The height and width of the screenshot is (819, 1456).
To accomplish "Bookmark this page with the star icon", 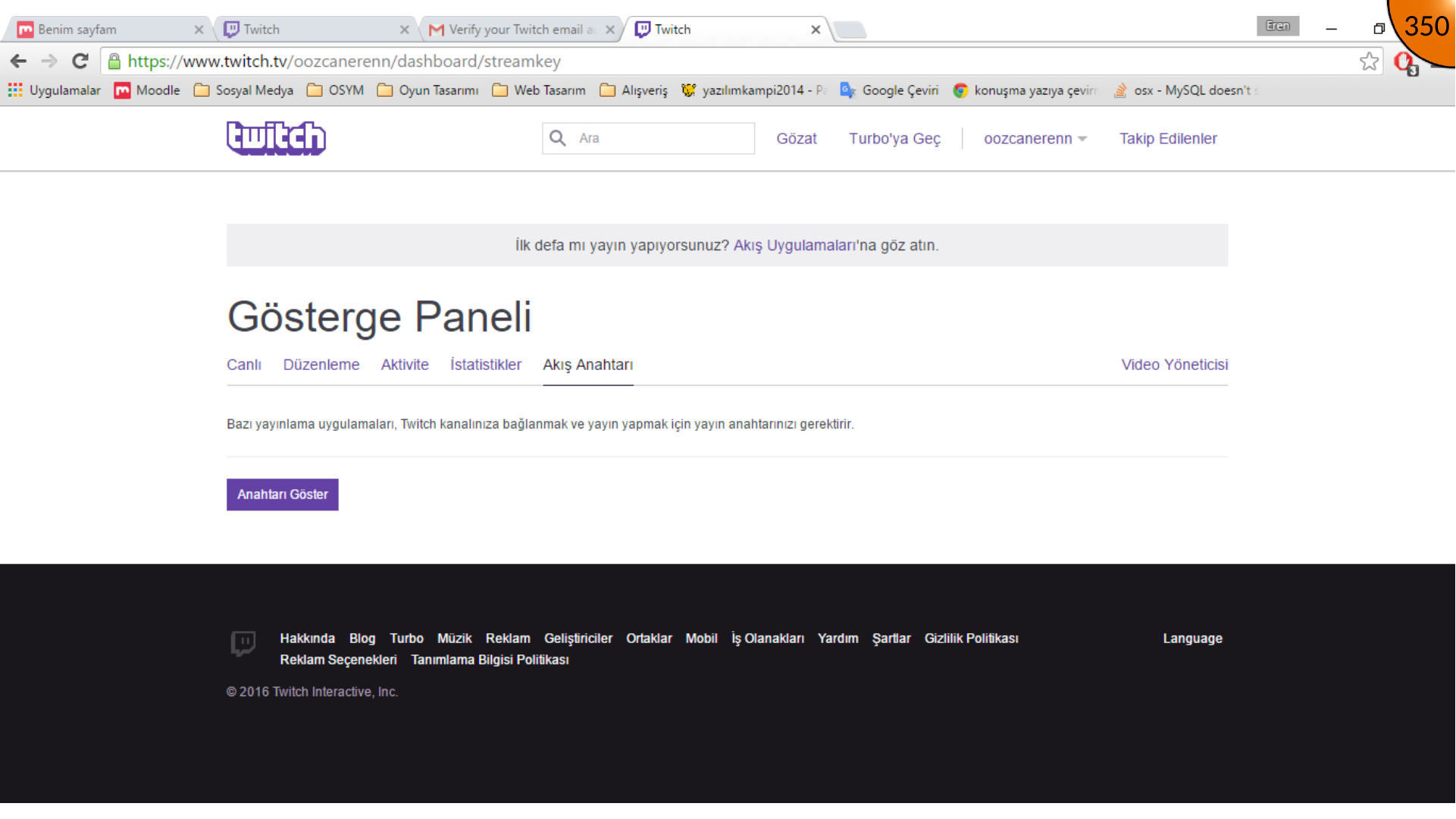I will 1369,61.
